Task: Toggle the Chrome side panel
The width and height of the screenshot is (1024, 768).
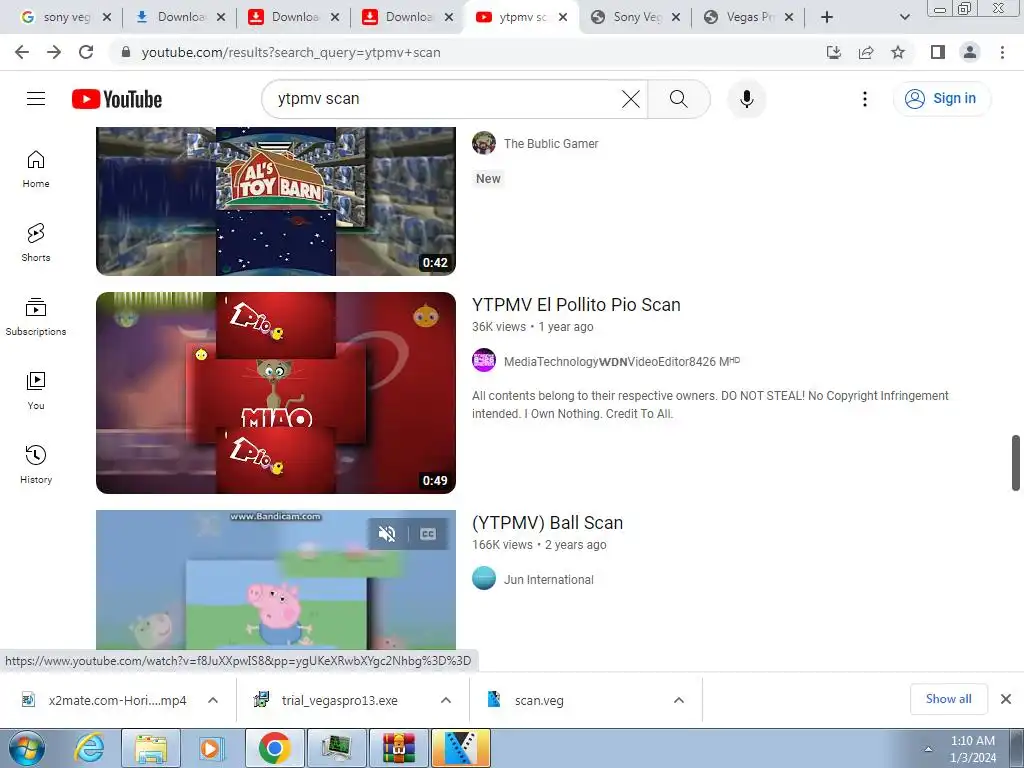Action: click(x=938, y=52)
